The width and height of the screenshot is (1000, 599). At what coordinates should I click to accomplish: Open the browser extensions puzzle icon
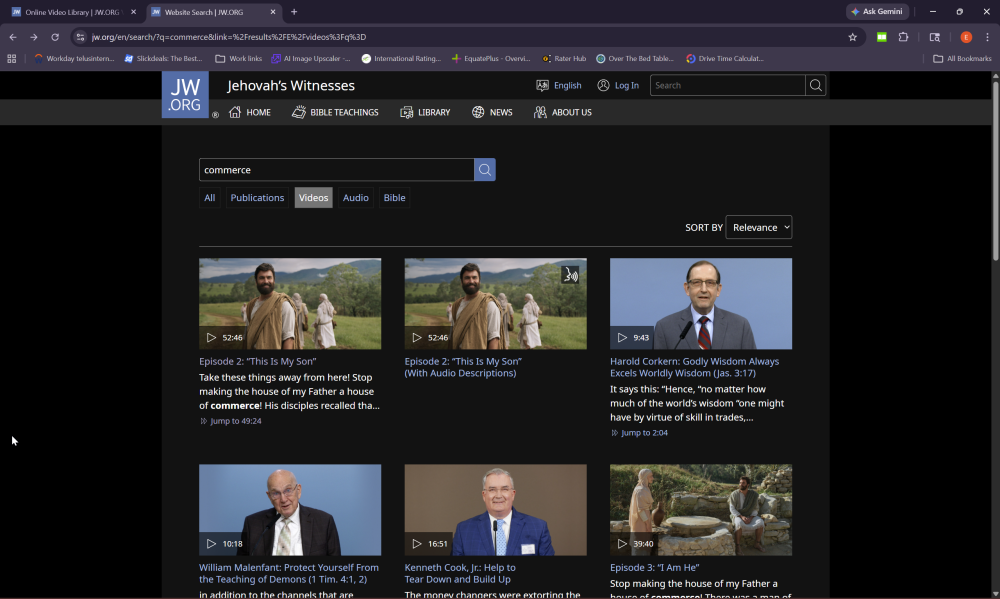903,37
